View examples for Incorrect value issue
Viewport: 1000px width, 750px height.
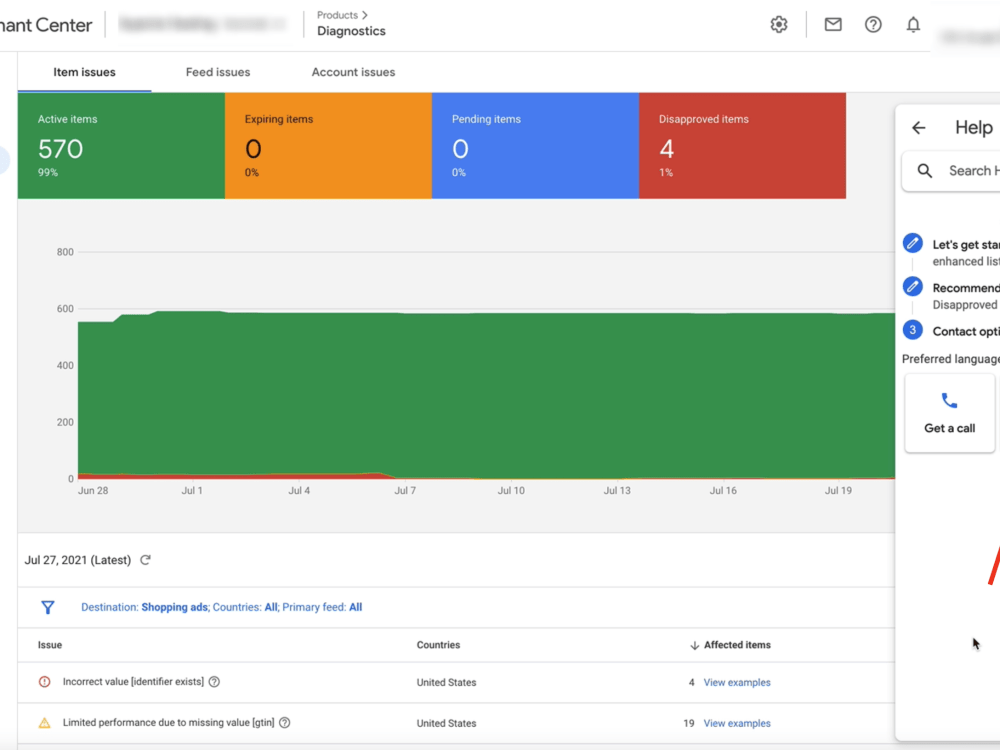[x=737, y=682]
